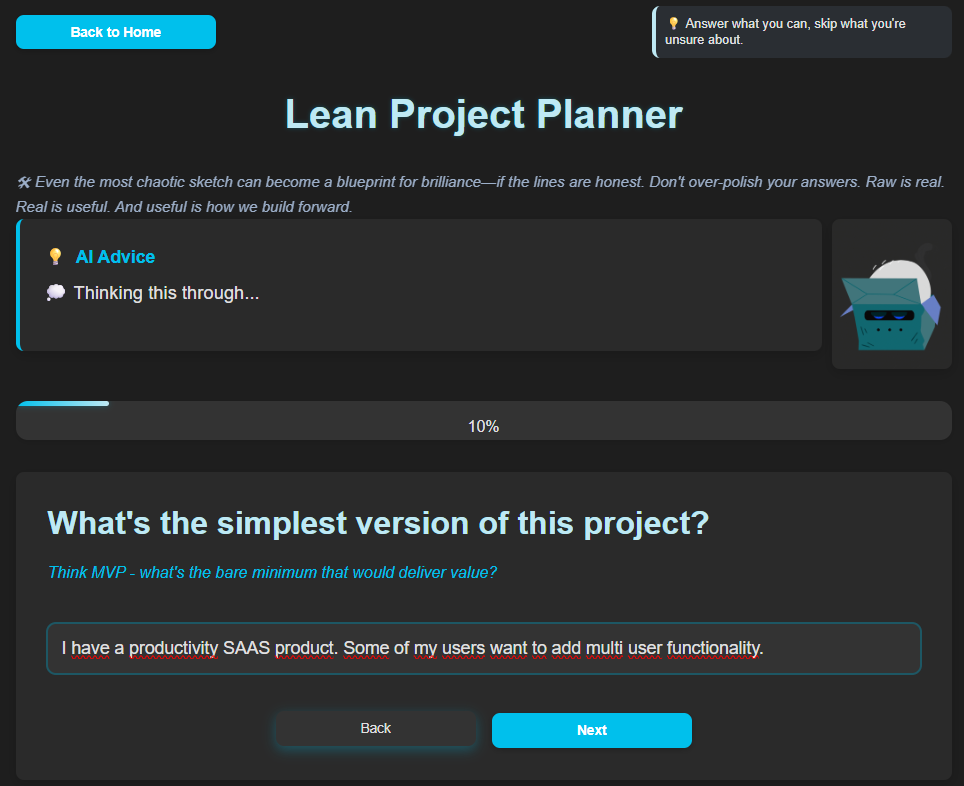Click the thought bubble icon
Screen dimensions: 964x786
pos(56,292)
